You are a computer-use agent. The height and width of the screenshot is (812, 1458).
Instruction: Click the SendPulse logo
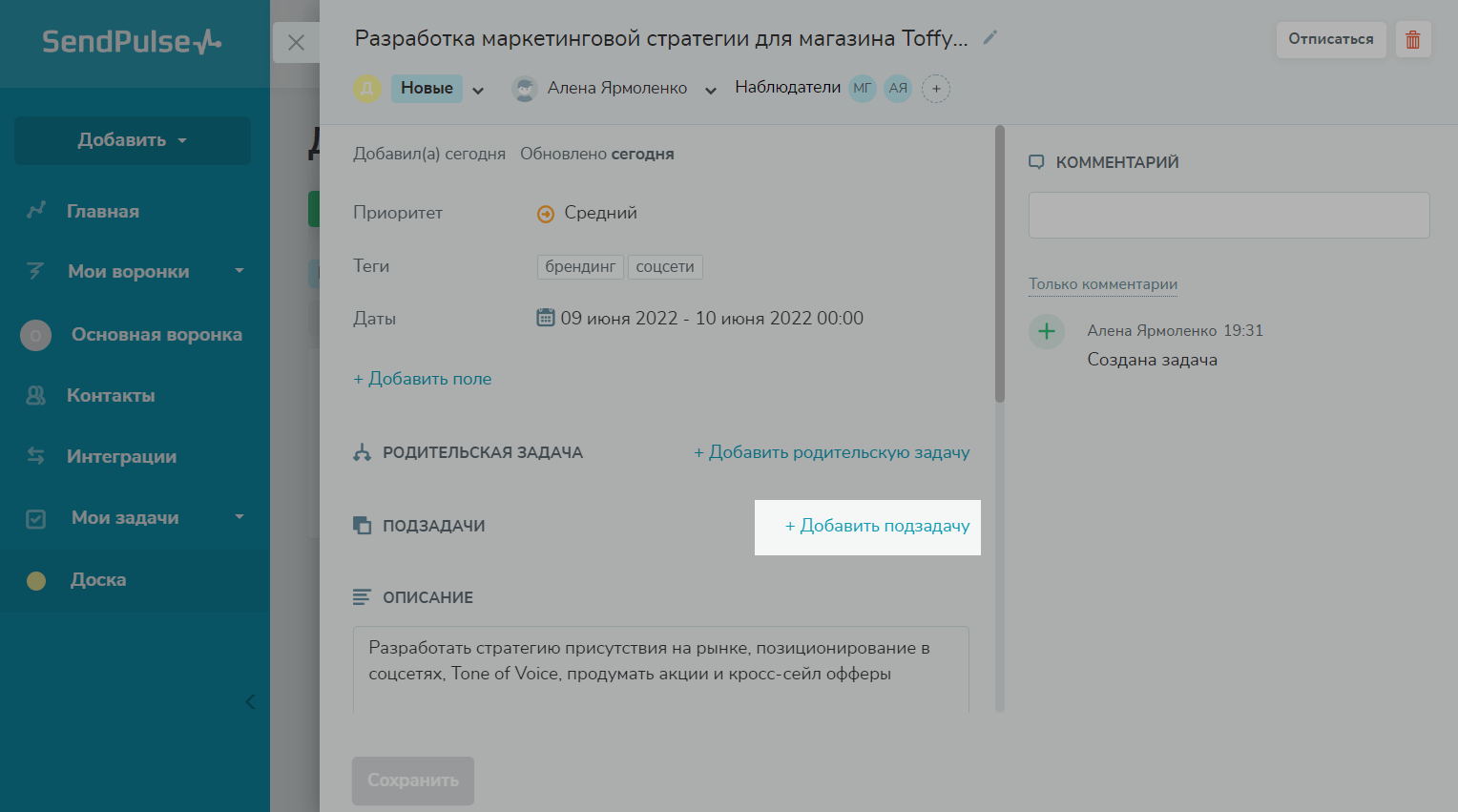(x=132, y=41)
